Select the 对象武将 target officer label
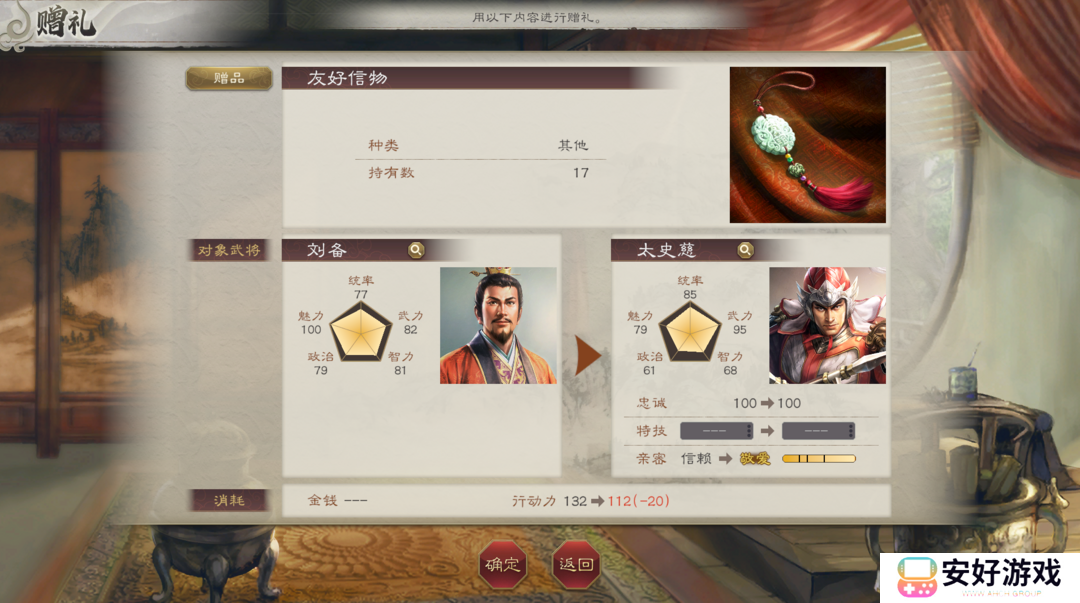The image size is (1080, 603). coord(229,250)
